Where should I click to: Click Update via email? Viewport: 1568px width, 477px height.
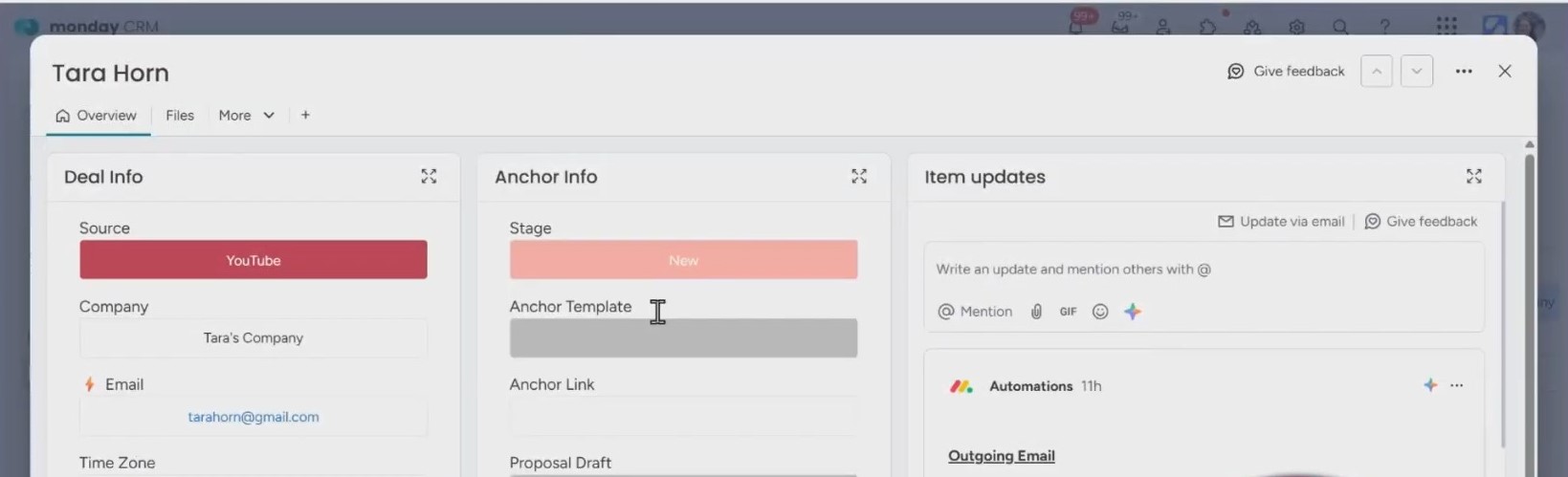coord(1280,221)
